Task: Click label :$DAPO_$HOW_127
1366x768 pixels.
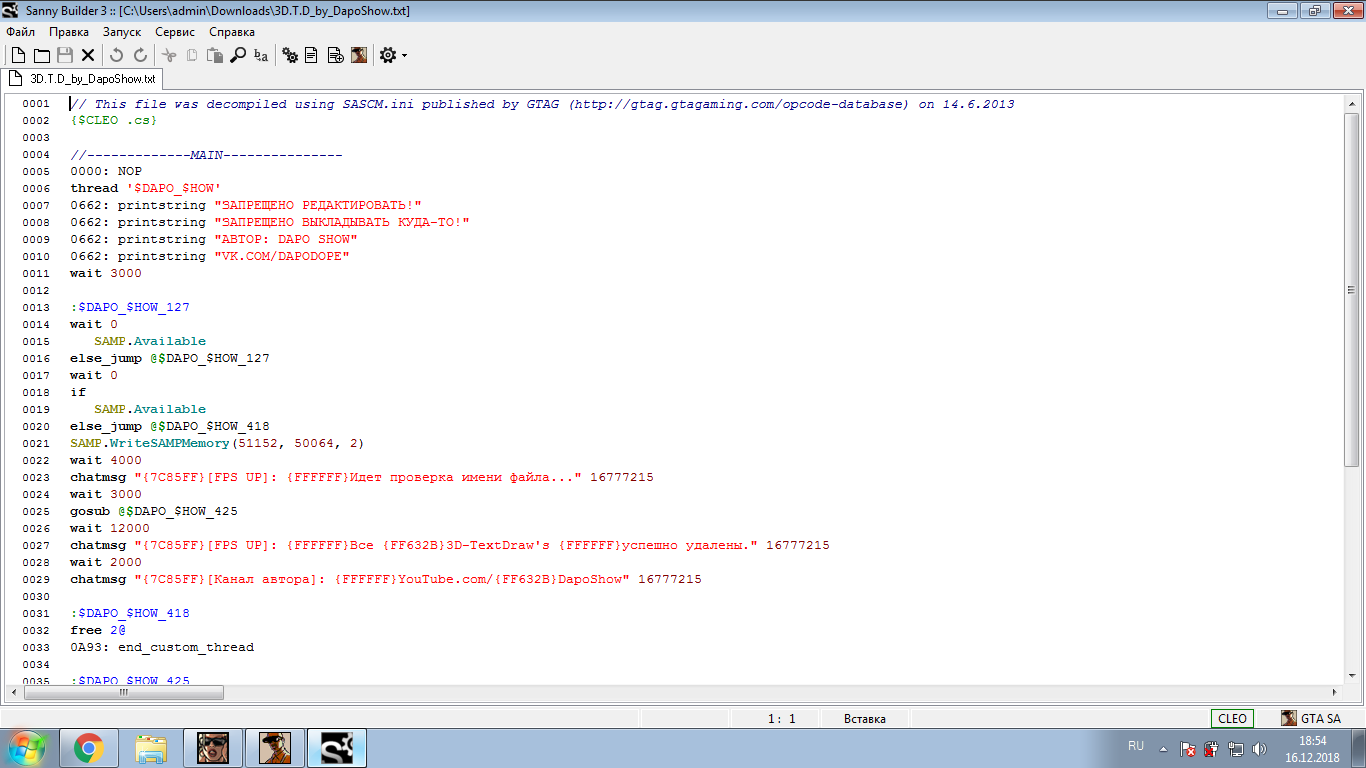Action: pos(130,307)
